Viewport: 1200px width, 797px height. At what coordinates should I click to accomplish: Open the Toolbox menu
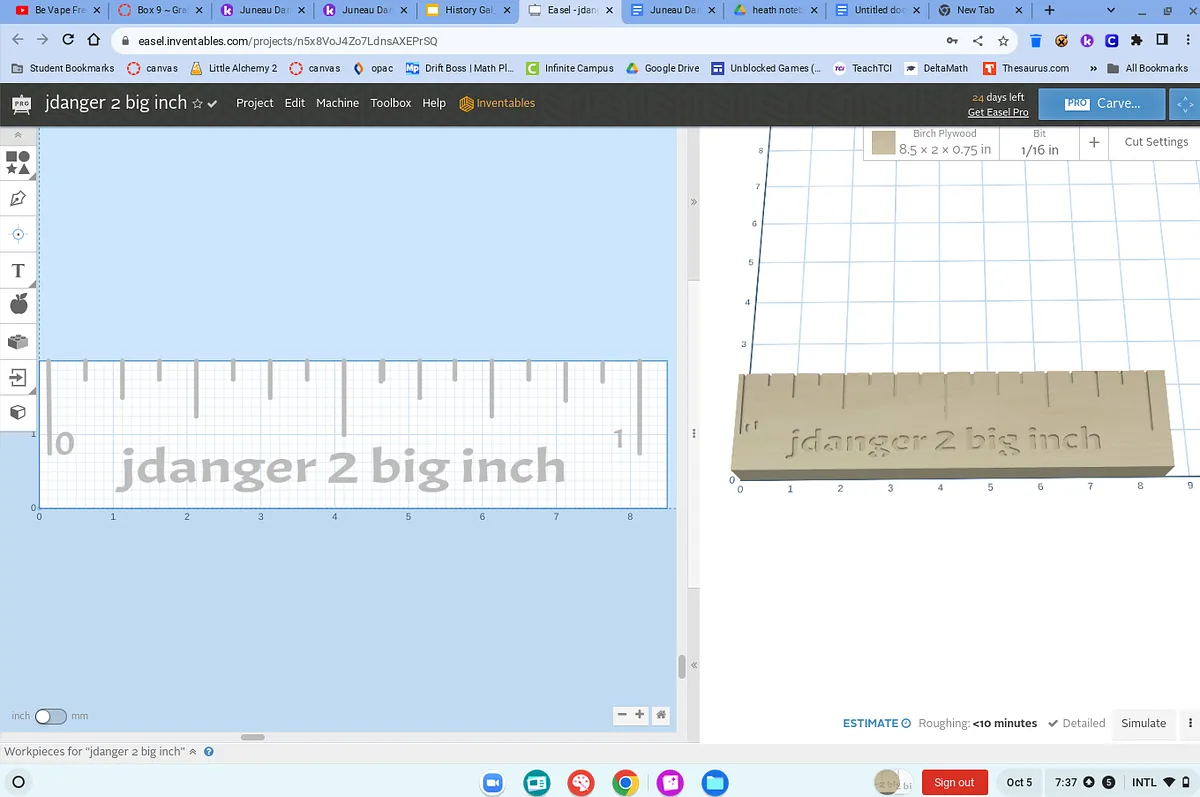[390, 103]
